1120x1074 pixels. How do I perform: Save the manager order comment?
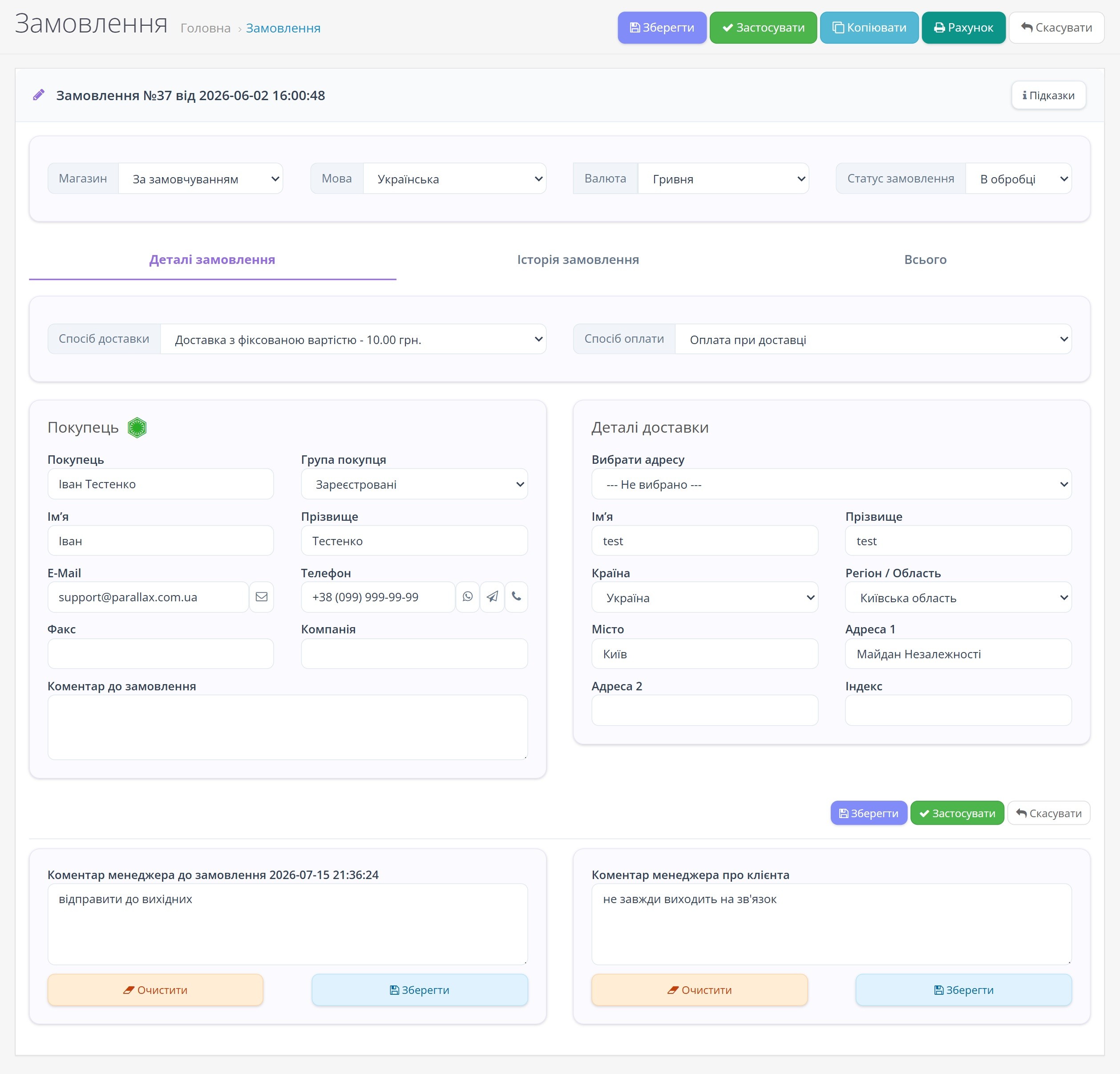coord(420,989)
